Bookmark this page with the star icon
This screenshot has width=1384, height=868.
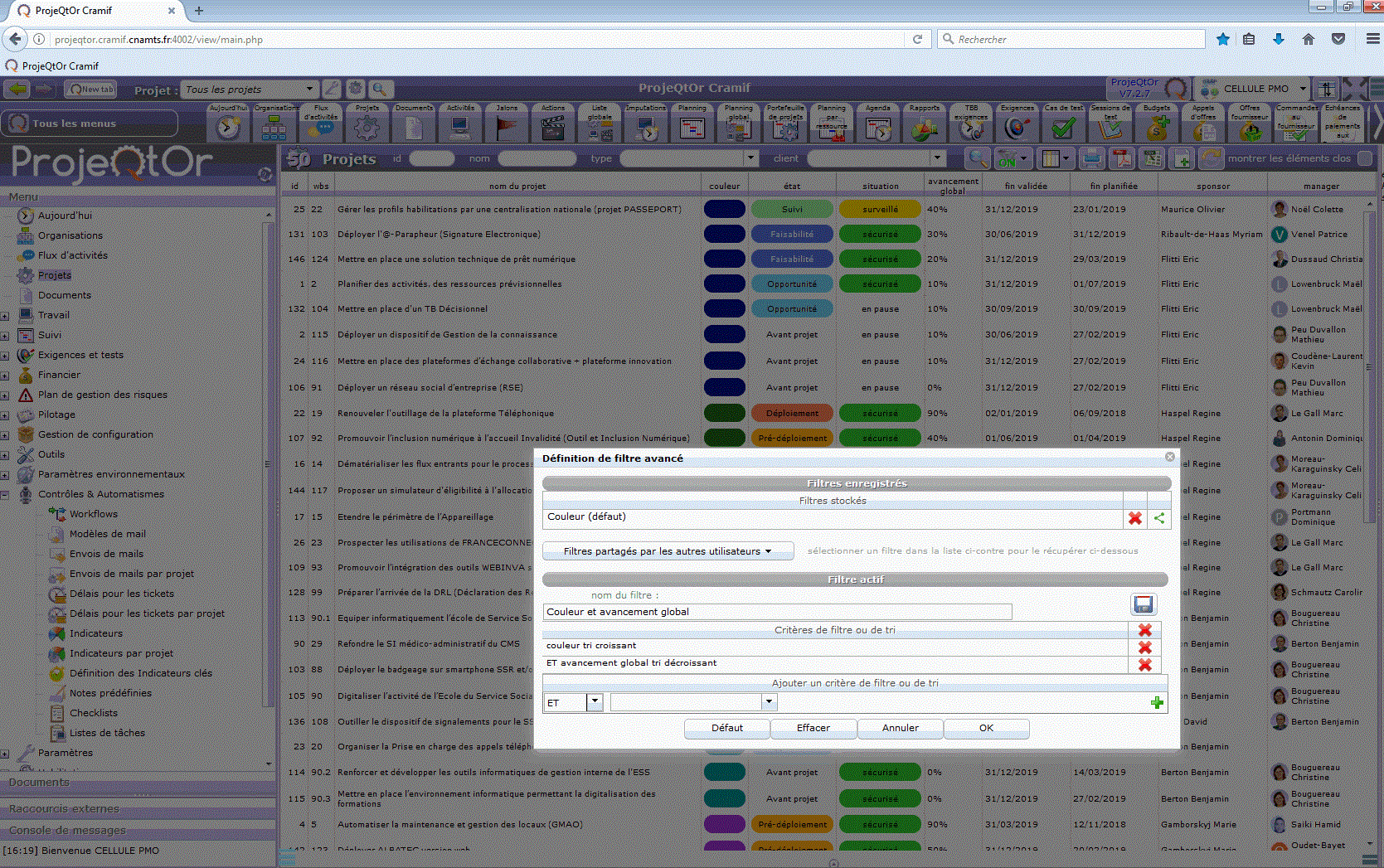[1222, 39]
